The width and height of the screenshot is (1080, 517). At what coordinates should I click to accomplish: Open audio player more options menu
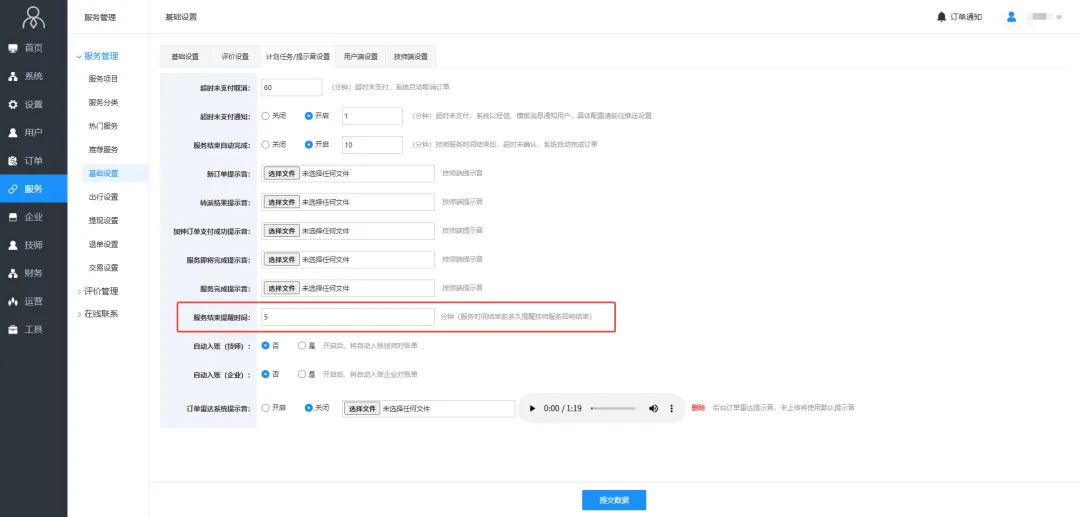point(672,408)
